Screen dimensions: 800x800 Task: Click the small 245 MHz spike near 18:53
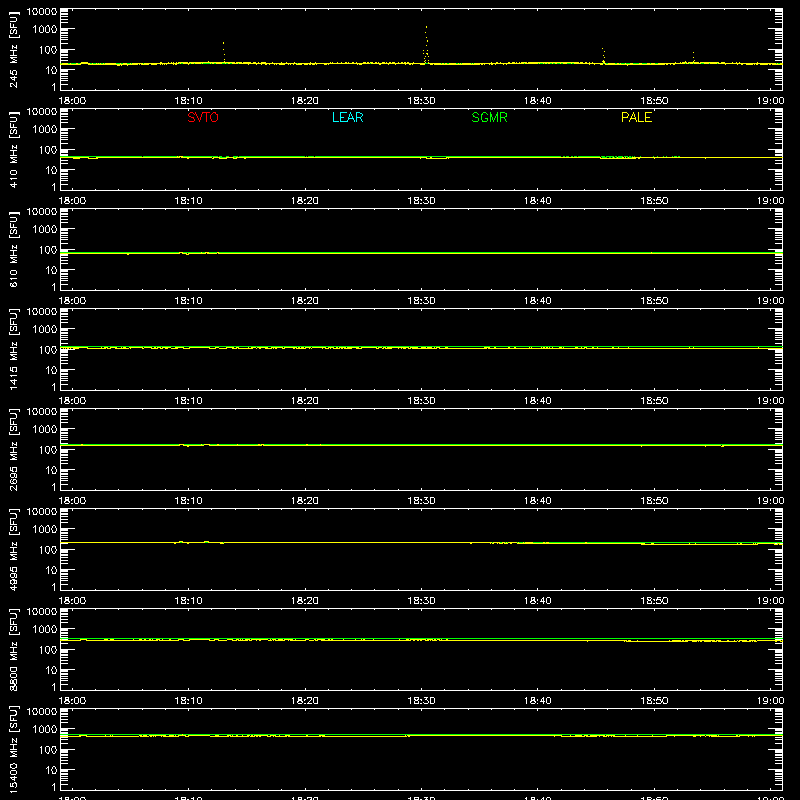[693, 57]
